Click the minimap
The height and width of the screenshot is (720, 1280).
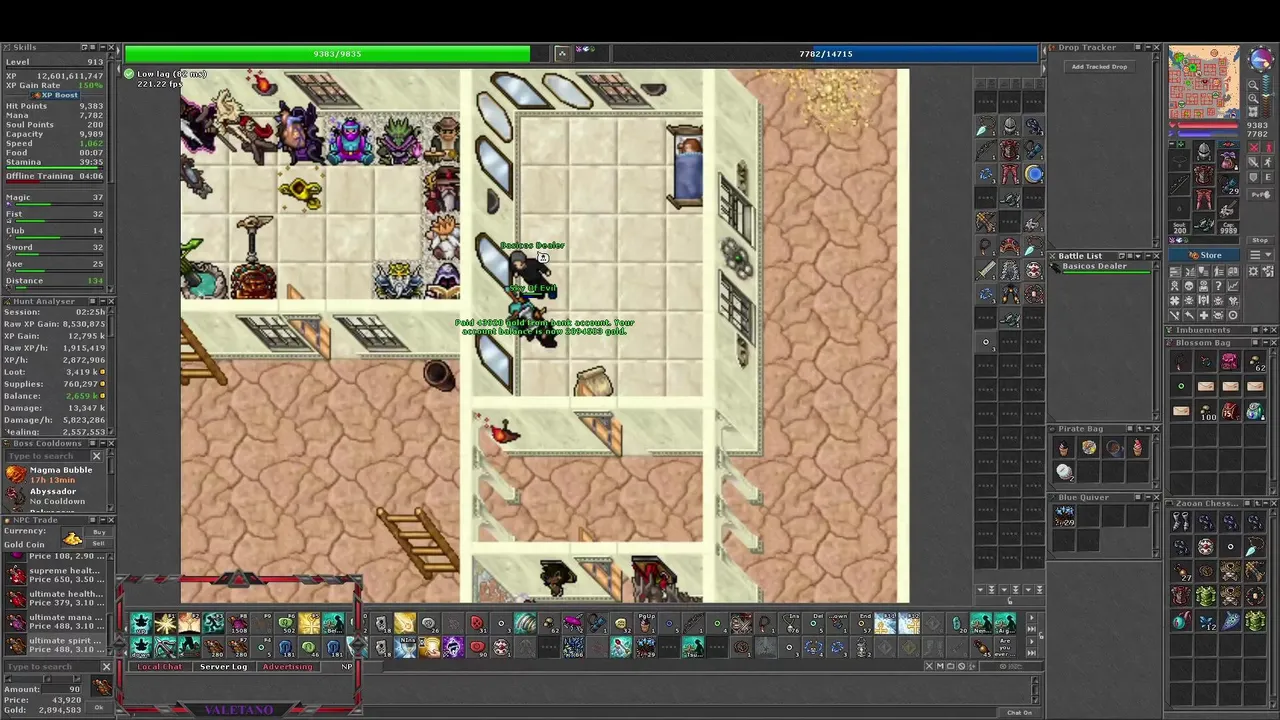tap(1204, 82)
